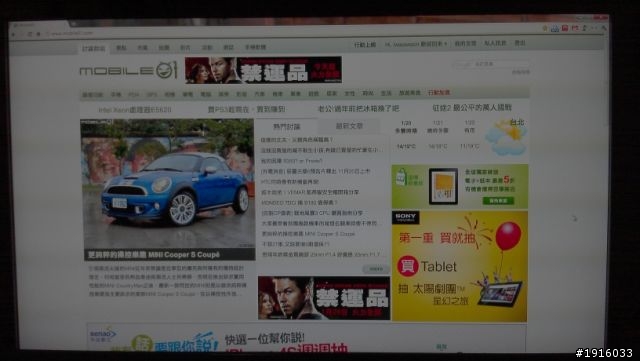This screenshot has height=361, width=640.
Task: Click the Sony Tablet 買就抽 advertisement
Action: (460, 266)
